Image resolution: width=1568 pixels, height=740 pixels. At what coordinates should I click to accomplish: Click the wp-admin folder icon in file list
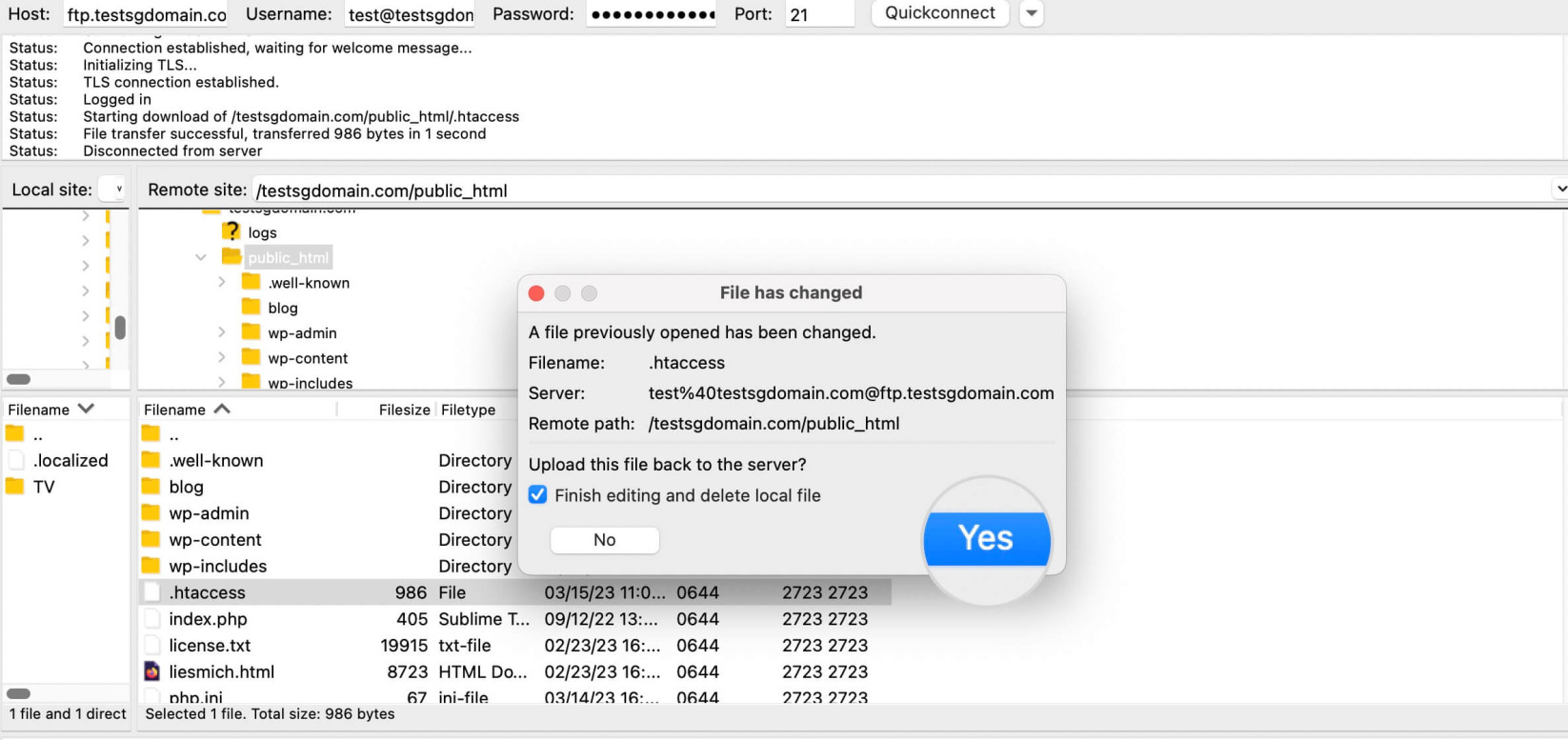tap(151, 512)
